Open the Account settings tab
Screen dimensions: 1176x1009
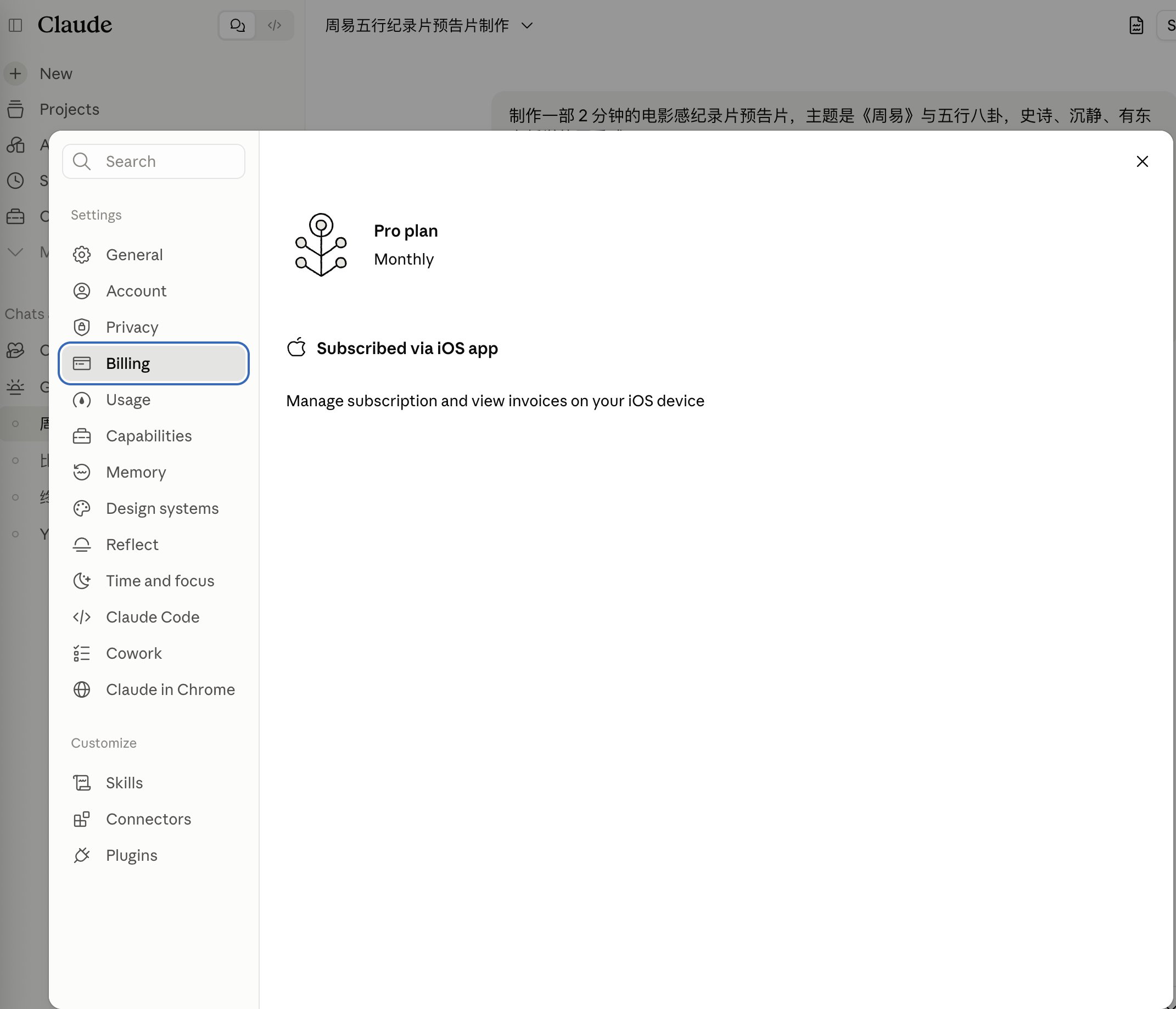pyautogui.click(x=154, y=291)
